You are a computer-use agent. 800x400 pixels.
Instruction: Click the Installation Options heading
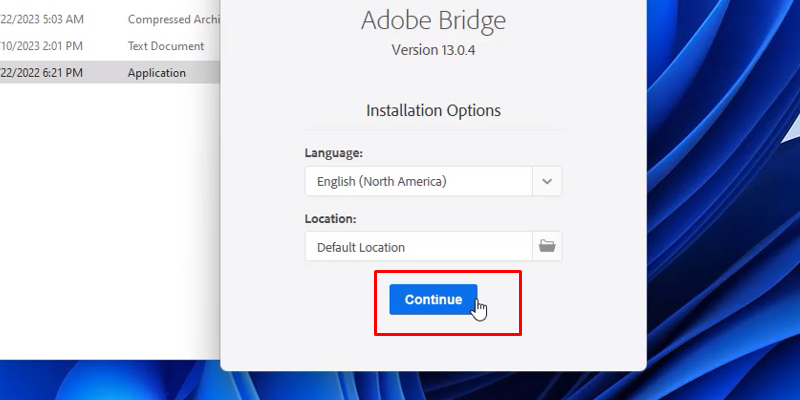433,110
